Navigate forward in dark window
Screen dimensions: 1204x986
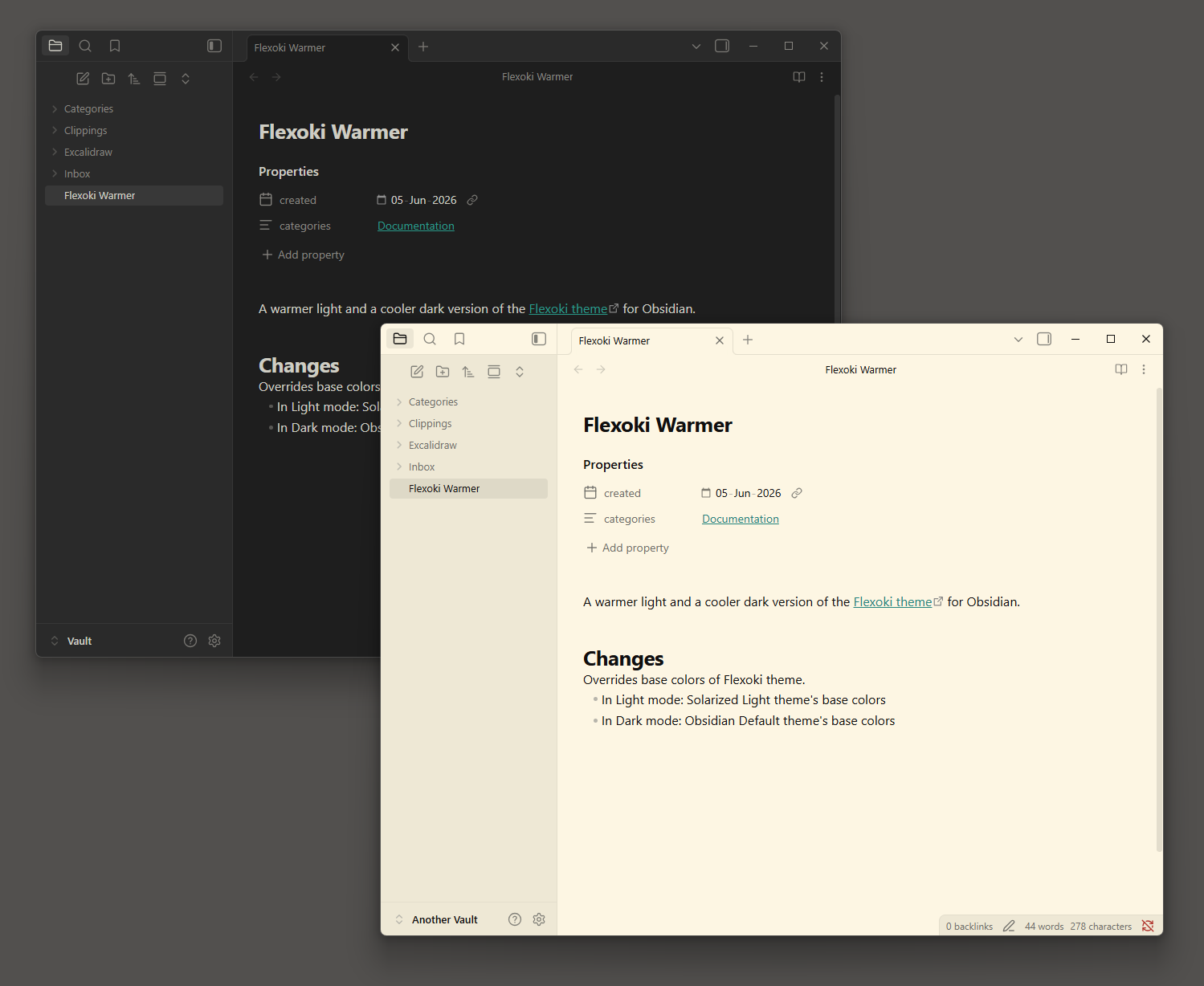(x=276, y=77)
